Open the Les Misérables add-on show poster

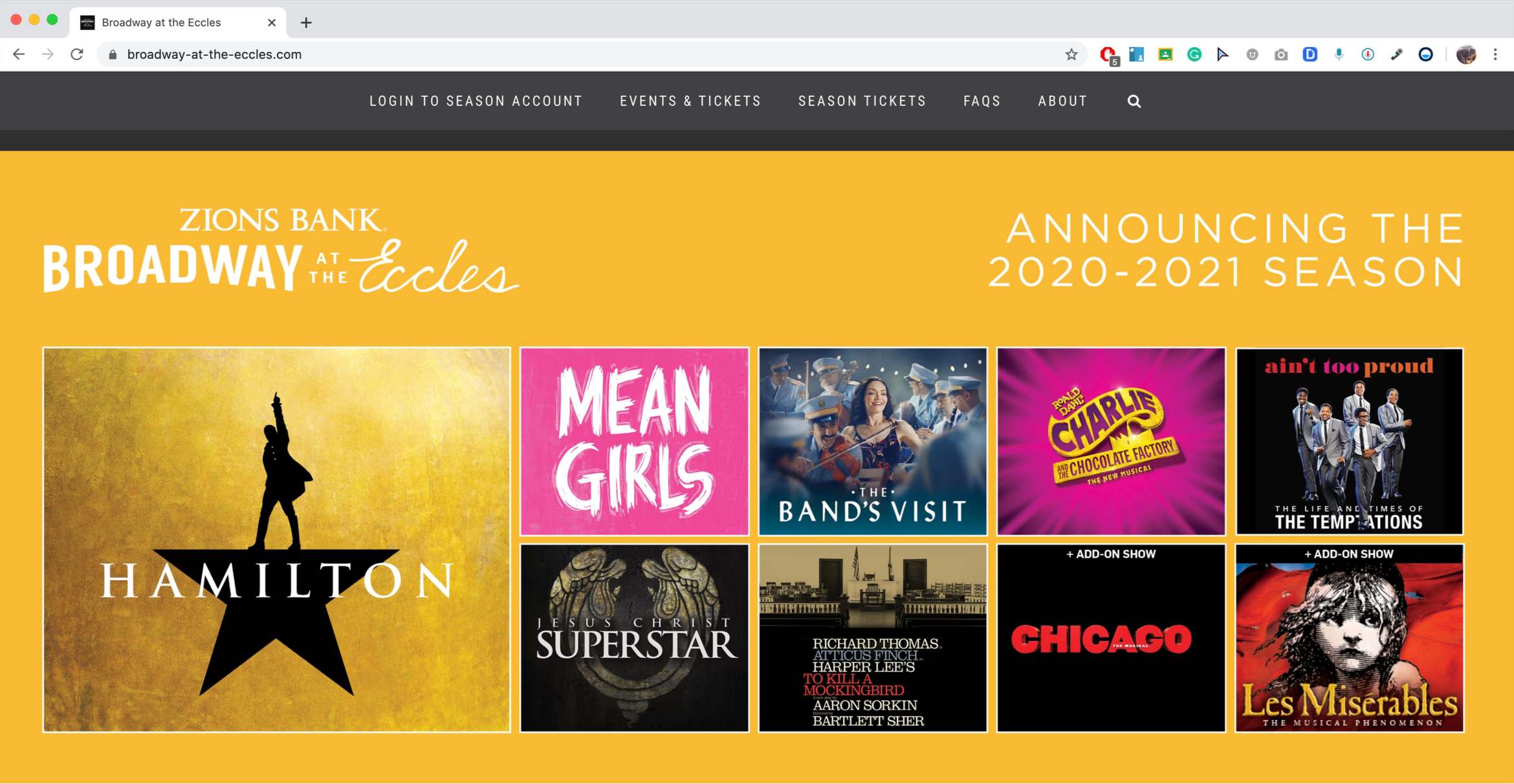[1350, 638]
